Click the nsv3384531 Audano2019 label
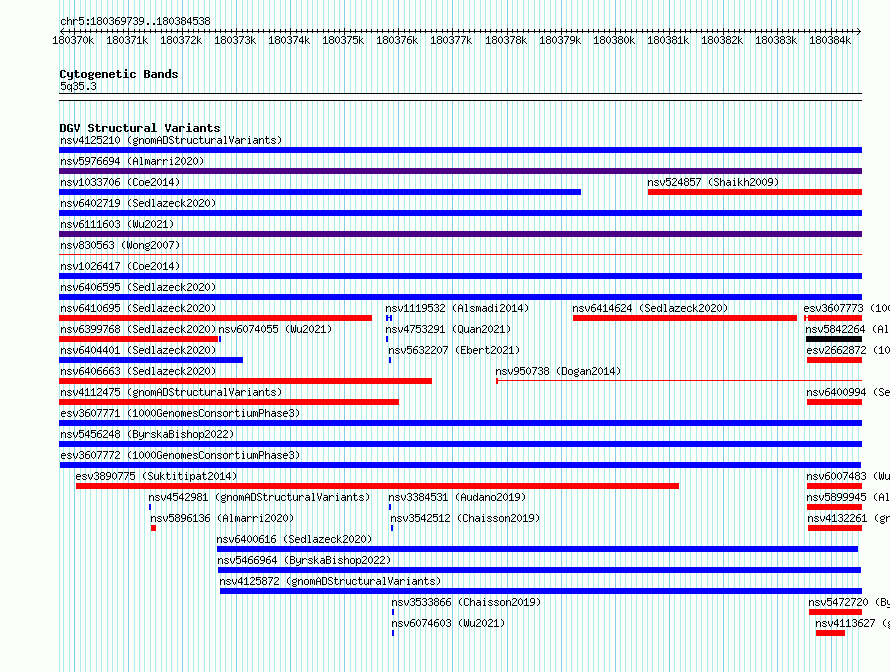The height and width of the screenshot is (672, 890). click(457, 497)
